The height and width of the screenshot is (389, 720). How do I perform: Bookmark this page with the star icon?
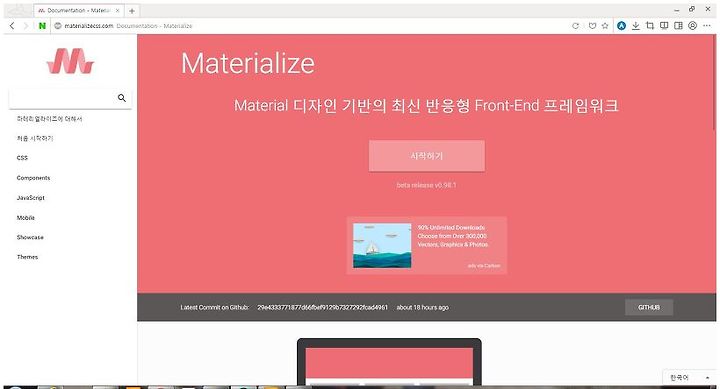click(605, 26)
